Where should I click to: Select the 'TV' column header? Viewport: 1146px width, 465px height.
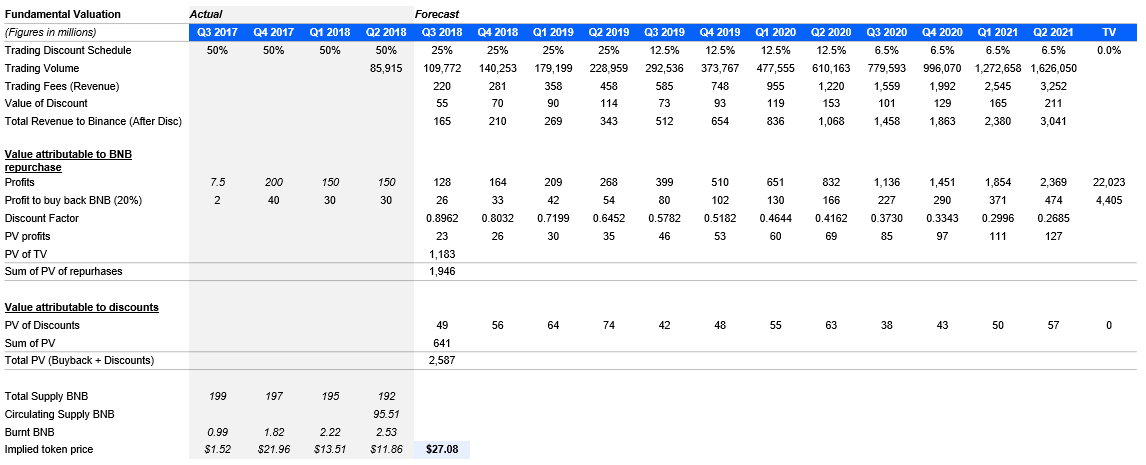[x=1109, y=32]
